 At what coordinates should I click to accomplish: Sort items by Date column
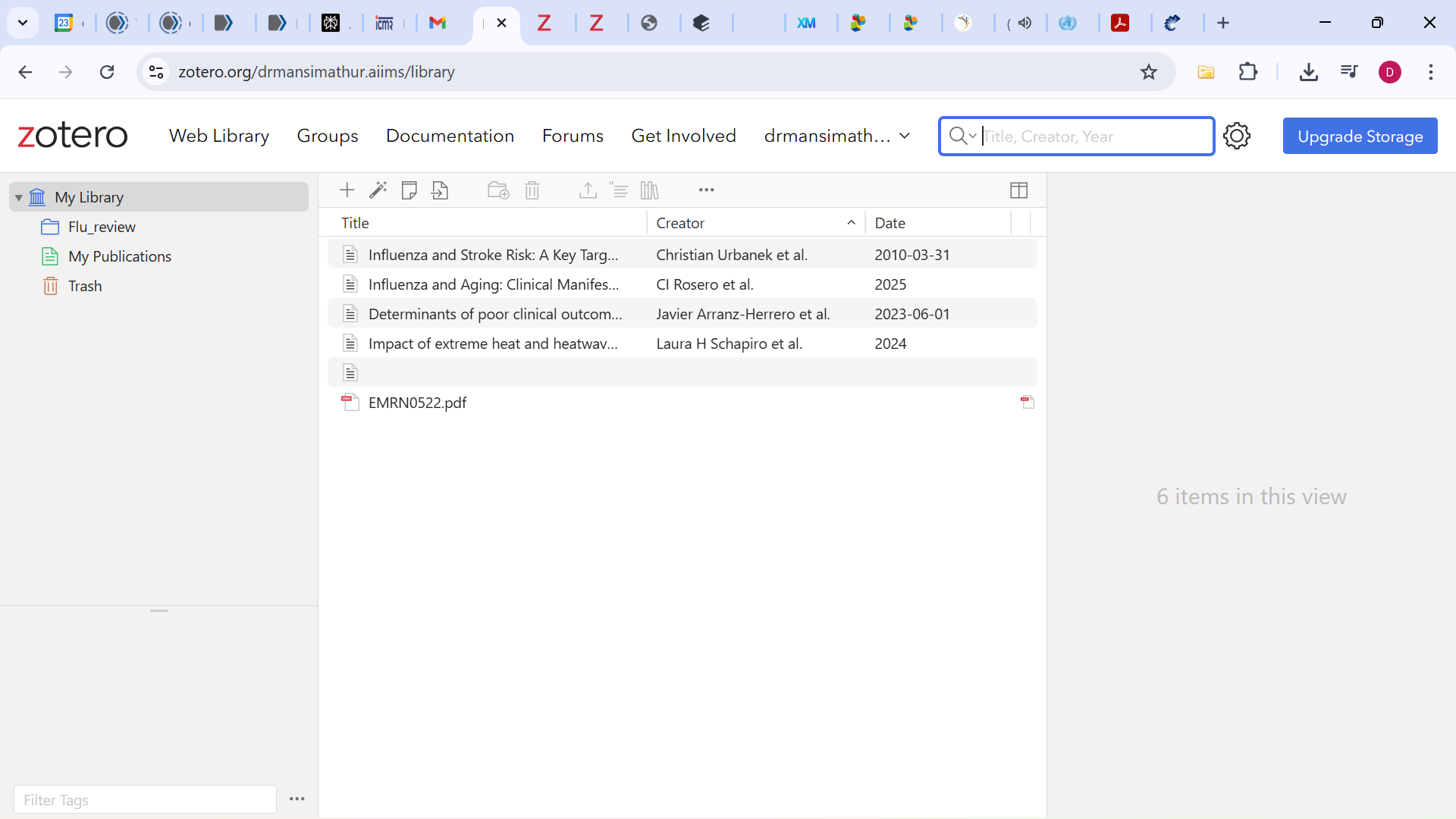click(x=890, y=223)
